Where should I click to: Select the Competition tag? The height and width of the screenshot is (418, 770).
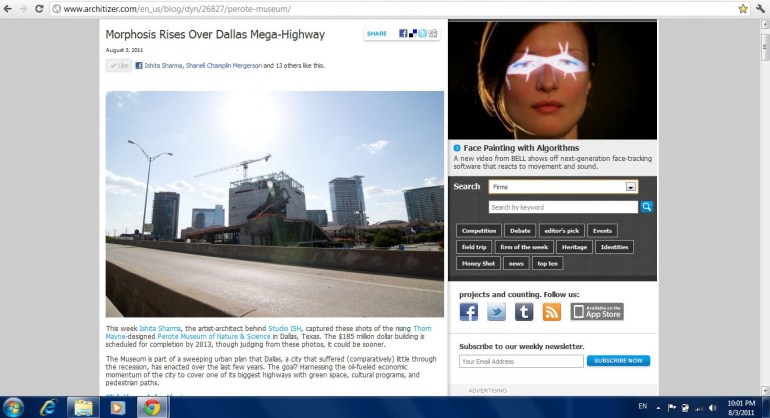[479, 230]
